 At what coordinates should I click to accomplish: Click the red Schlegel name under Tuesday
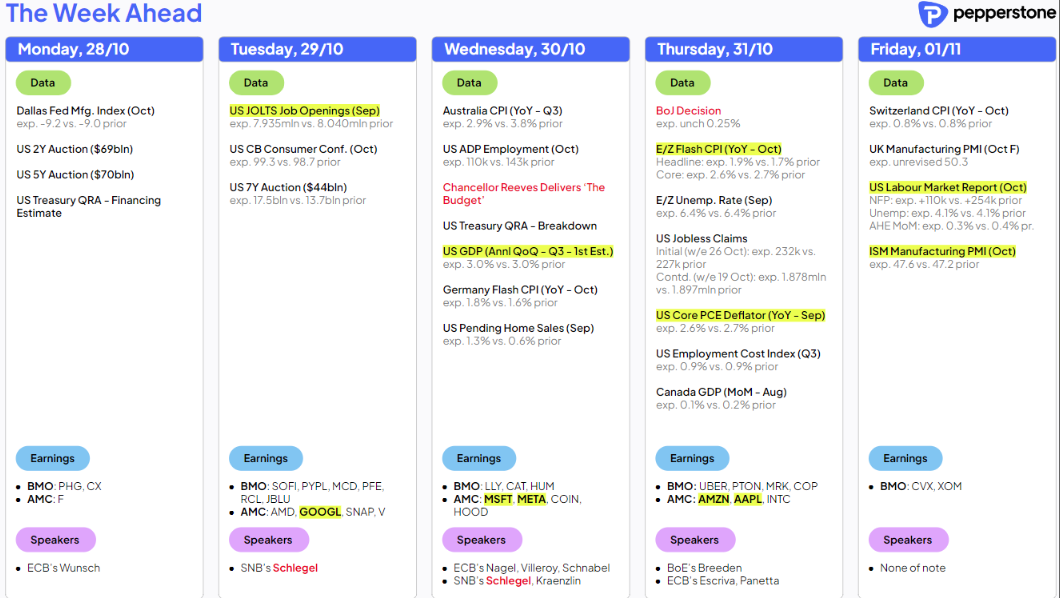pyautogui.click(x=295, y=568)
